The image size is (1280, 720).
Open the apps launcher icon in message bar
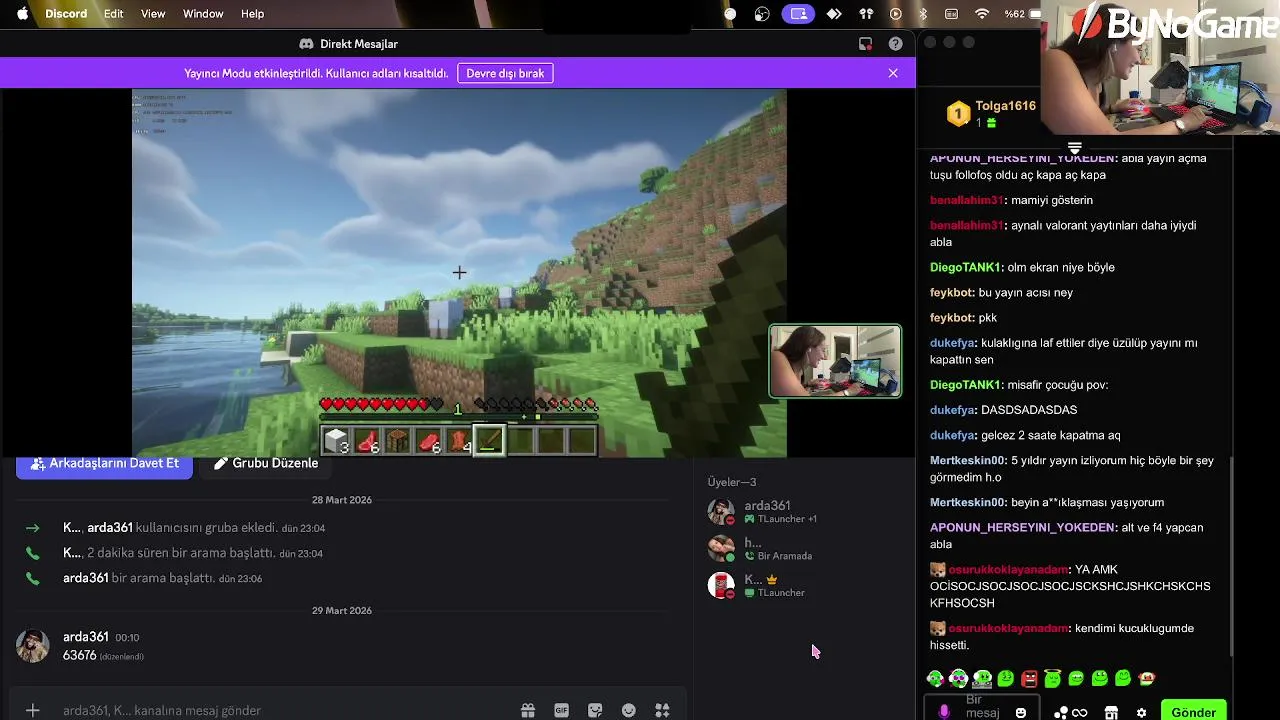tap(662, 710)
